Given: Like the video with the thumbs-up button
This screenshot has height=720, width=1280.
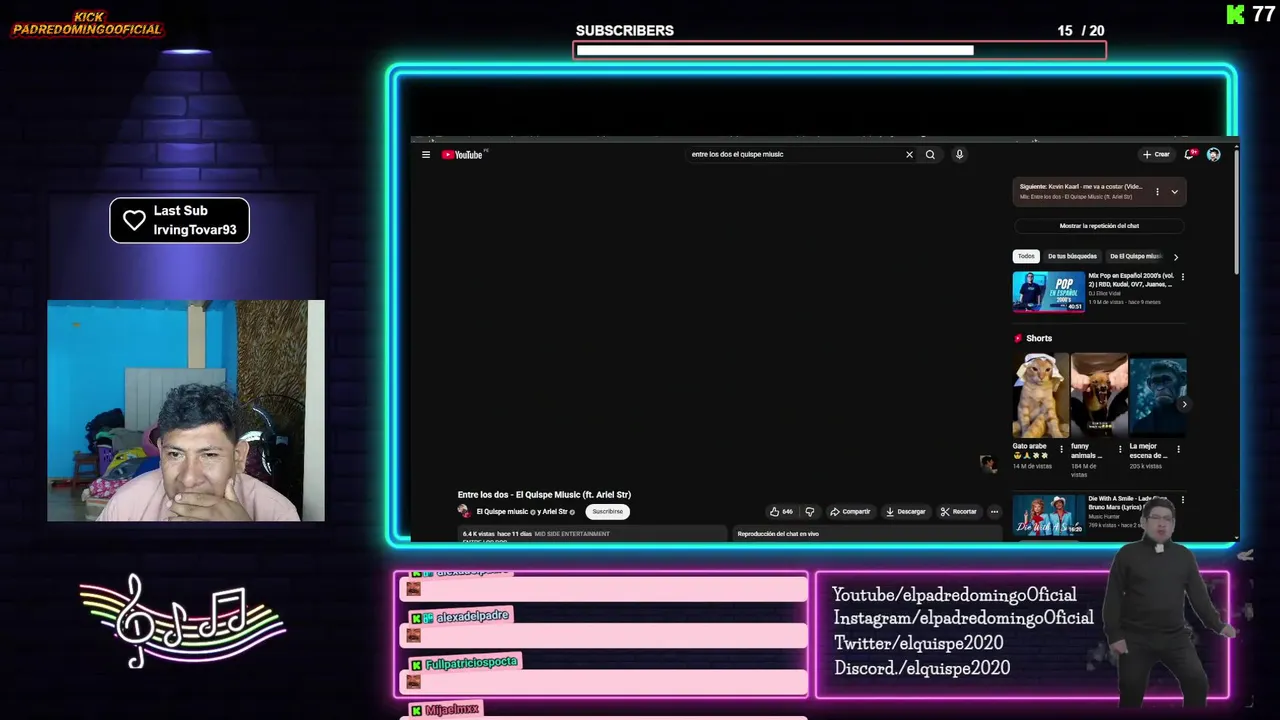Looking at the screenshot, I should [x=782, y=511].
